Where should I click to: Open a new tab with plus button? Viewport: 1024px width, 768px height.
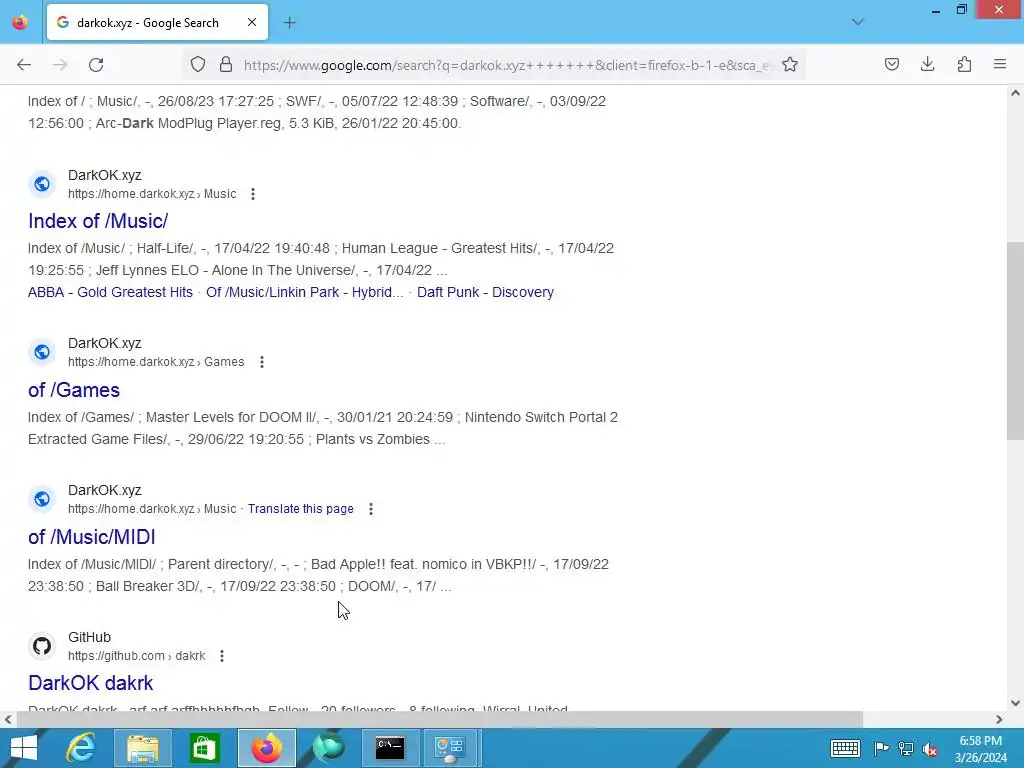pos(289,23)
